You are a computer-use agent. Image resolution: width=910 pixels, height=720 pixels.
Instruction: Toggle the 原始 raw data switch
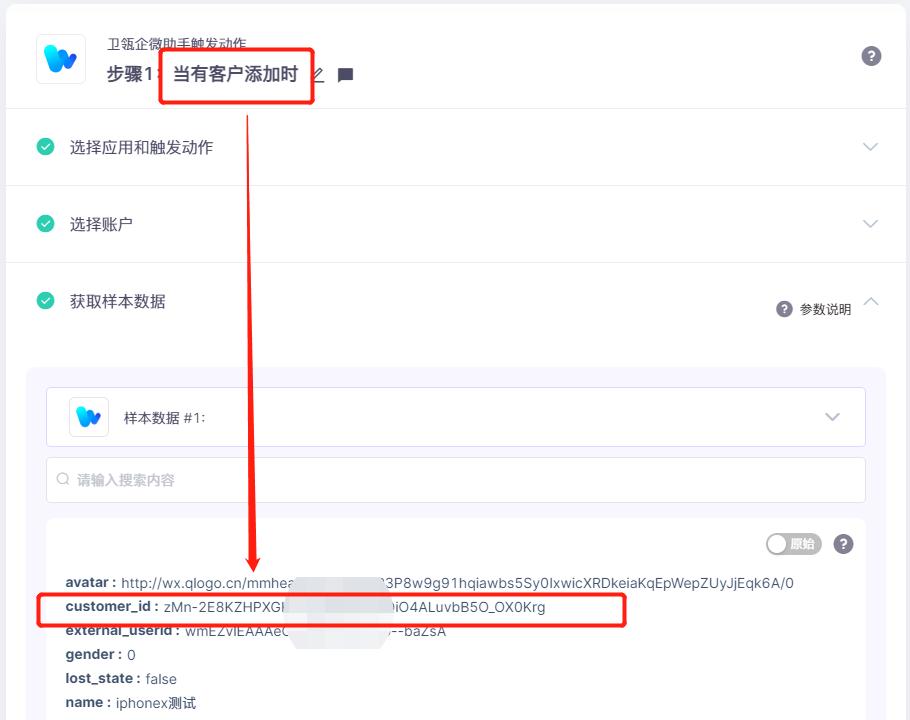793,544
